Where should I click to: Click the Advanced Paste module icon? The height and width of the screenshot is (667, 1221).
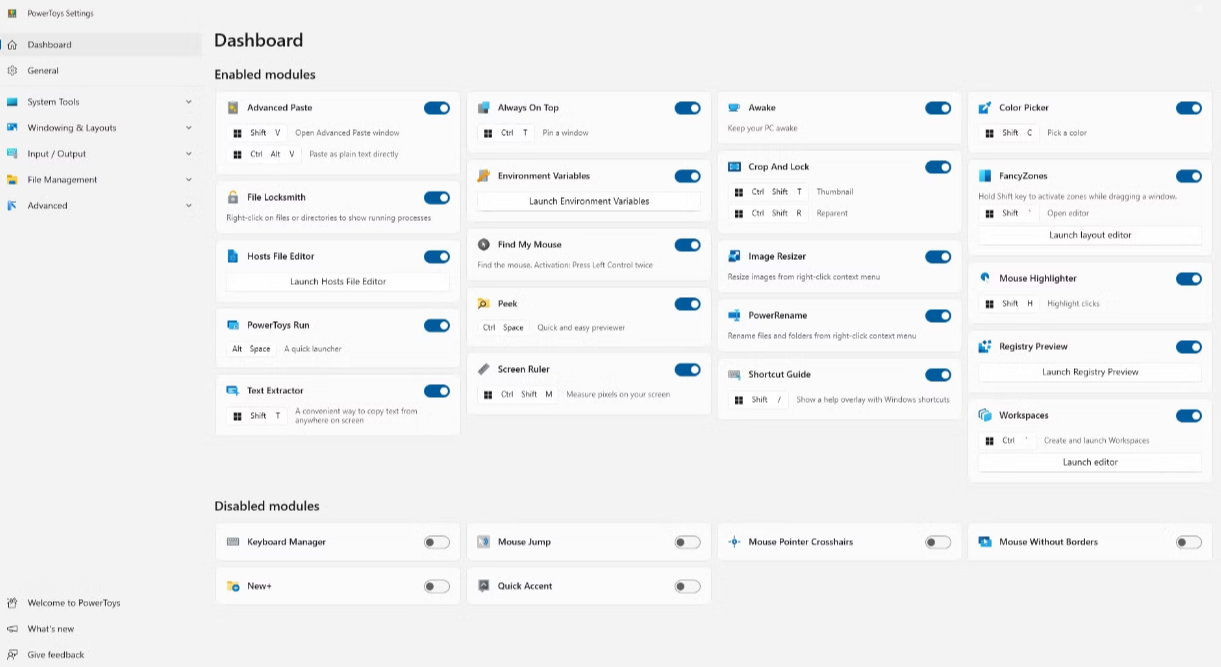click(x=233, y=108)
